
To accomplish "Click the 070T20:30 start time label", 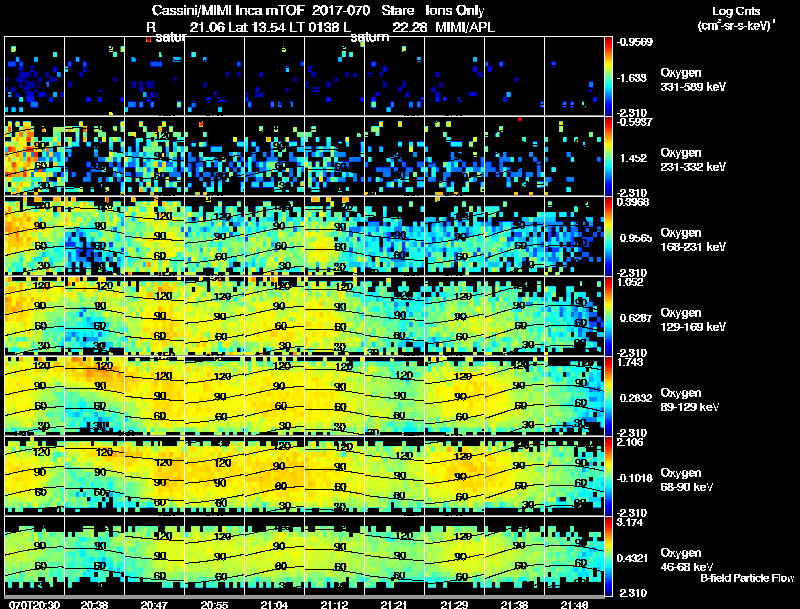I will click(34, 604).
